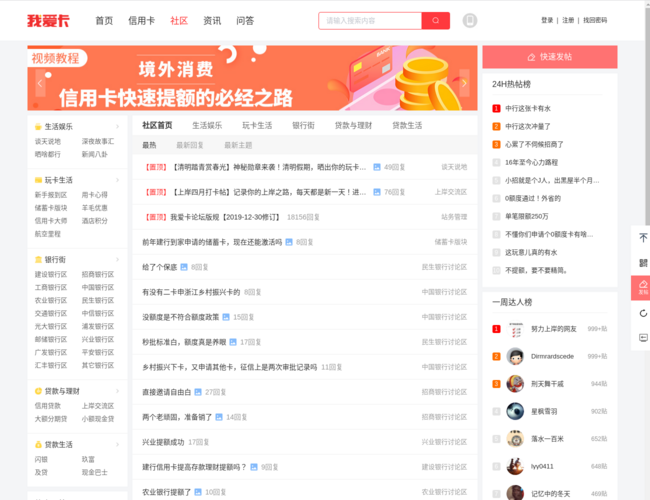Viewport: 650px width, 500px height.
Task: Expand 银行街 section chevron
Action: 117,260
